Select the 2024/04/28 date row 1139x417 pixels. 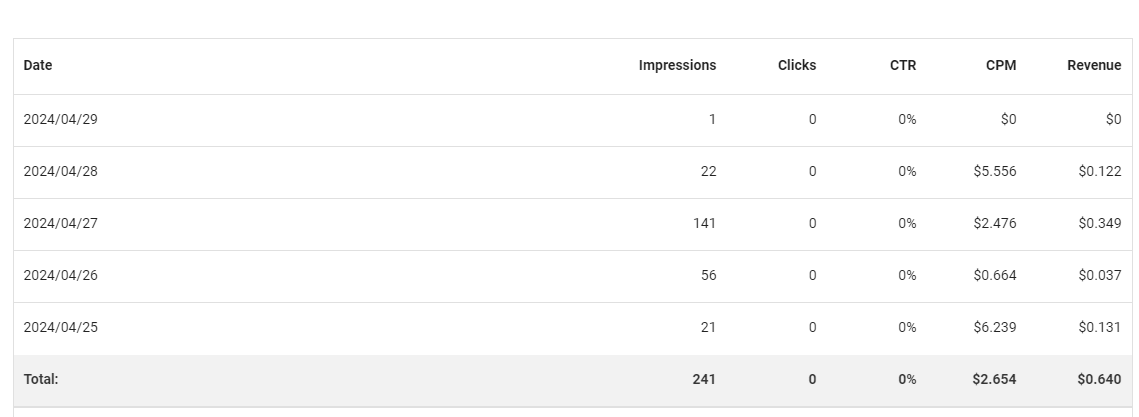click(572, 172)
